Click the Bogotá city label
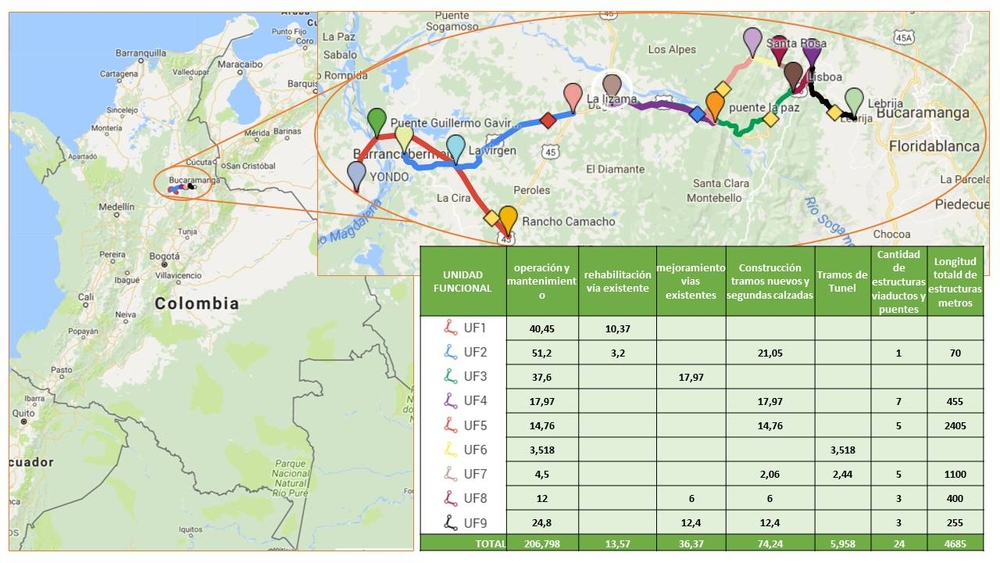This screenshot has height=563, width=1000. pyautogui.click(x=164, y=256)
